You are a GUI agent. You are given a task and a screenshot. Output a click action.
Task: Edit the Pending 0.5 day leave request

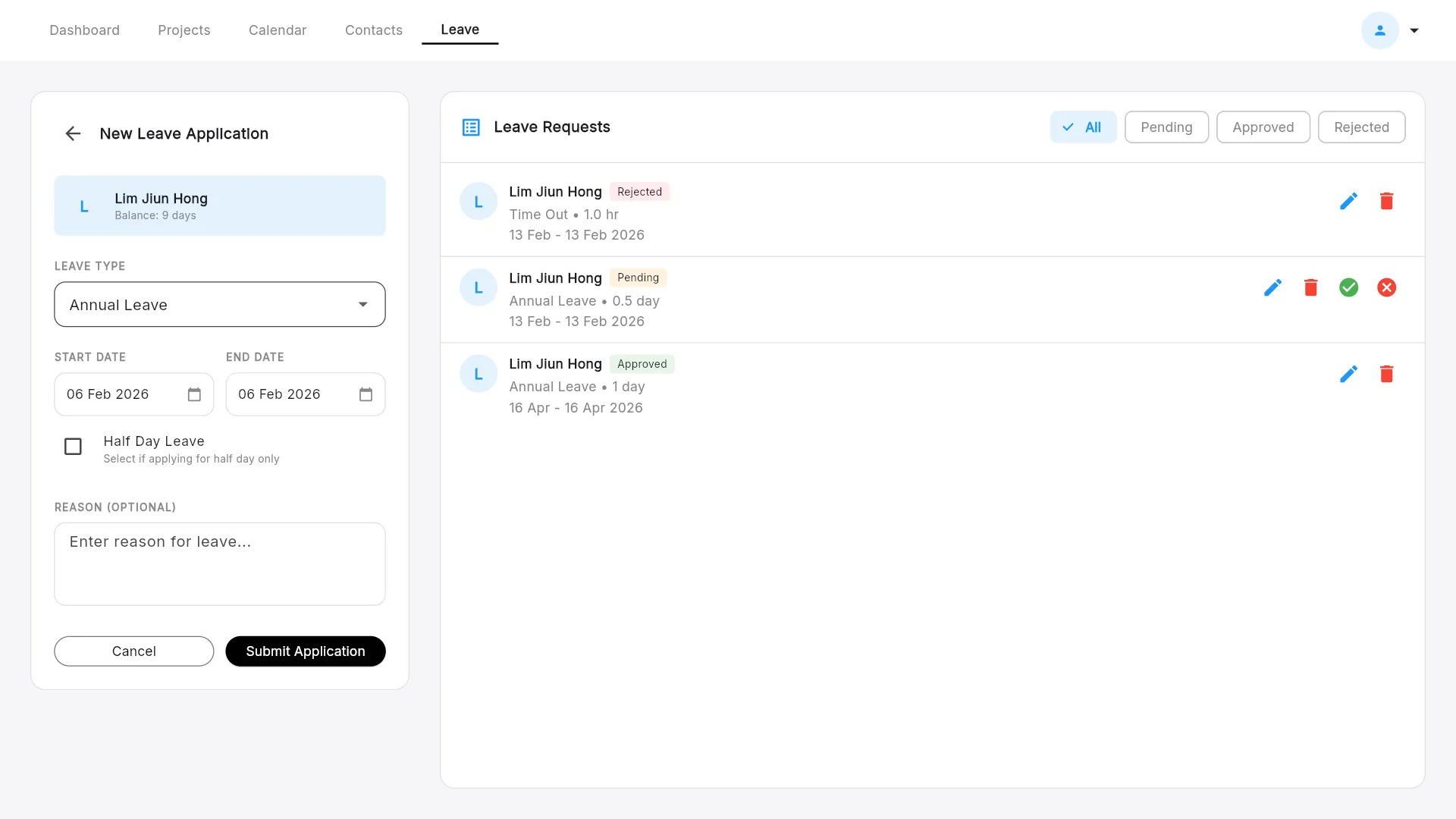1272,287
